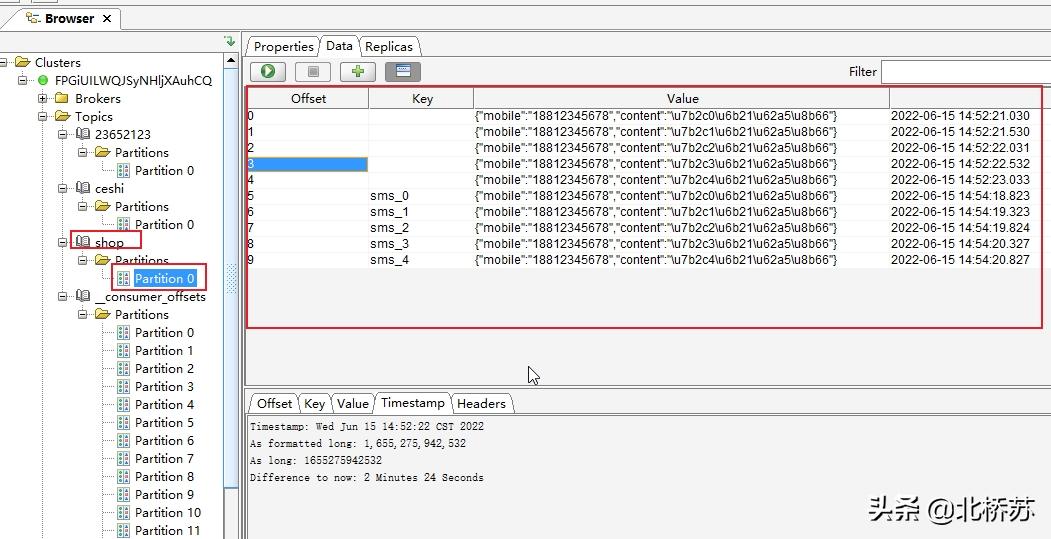Expand the Brokers node
This screenshot has height=539, width=1051.
tap(42, 99)
